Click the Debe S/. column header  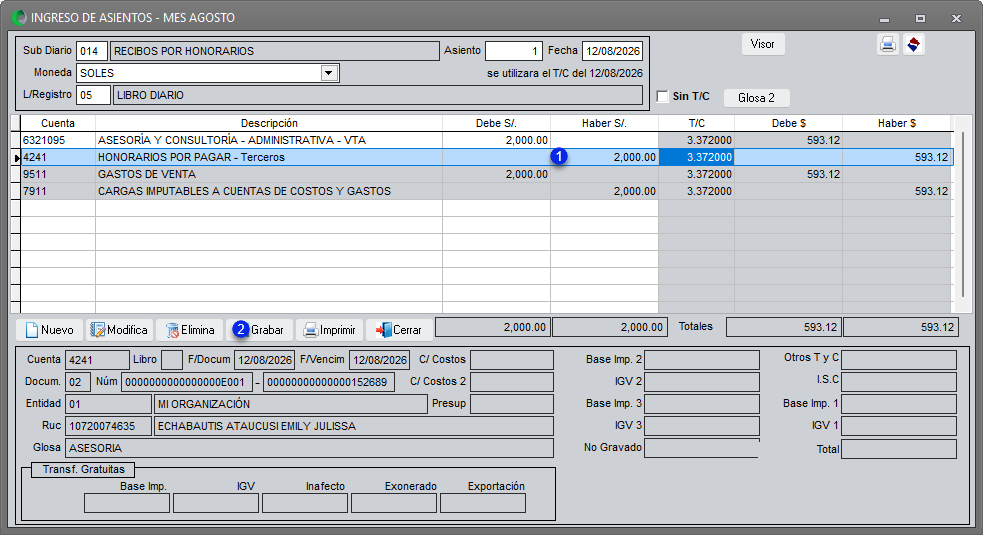pyautogui.click(x=496, y=124)
